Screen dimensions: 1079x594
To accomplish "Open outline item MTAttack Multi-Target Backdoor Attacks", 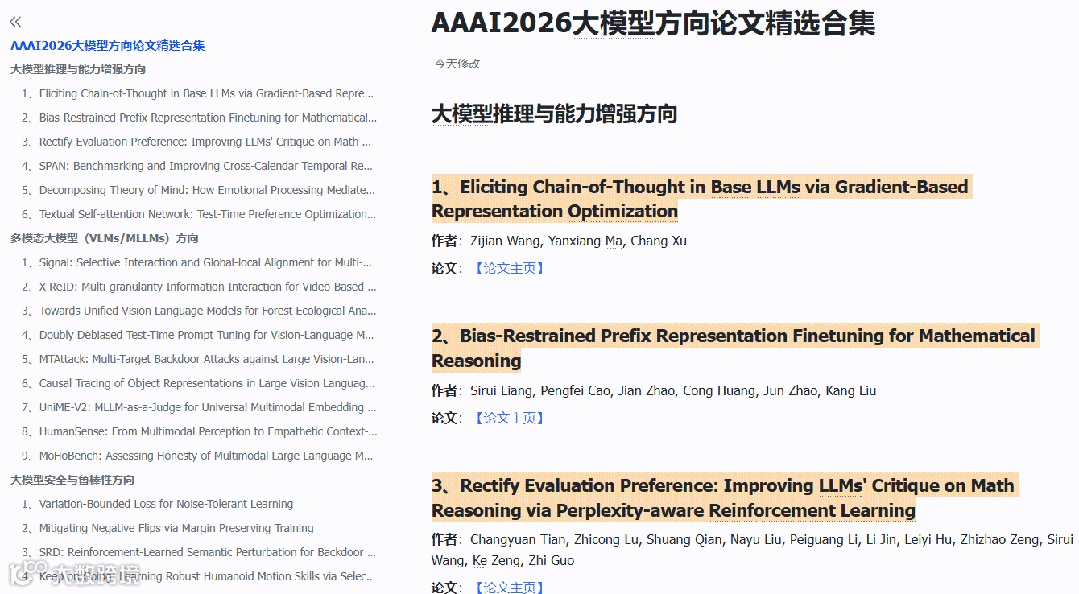I will (198, 359).
